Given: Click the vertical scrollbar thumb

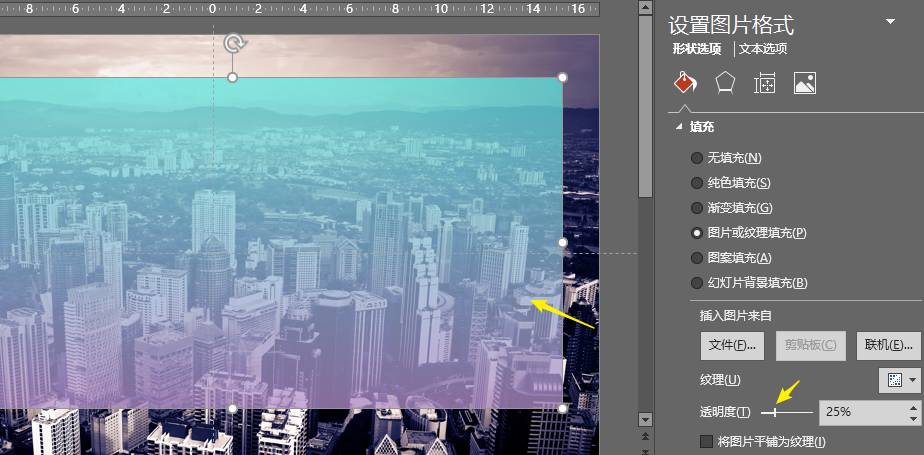Looking at the screenshot, I should pyautogui.click(x=646, y=106).
